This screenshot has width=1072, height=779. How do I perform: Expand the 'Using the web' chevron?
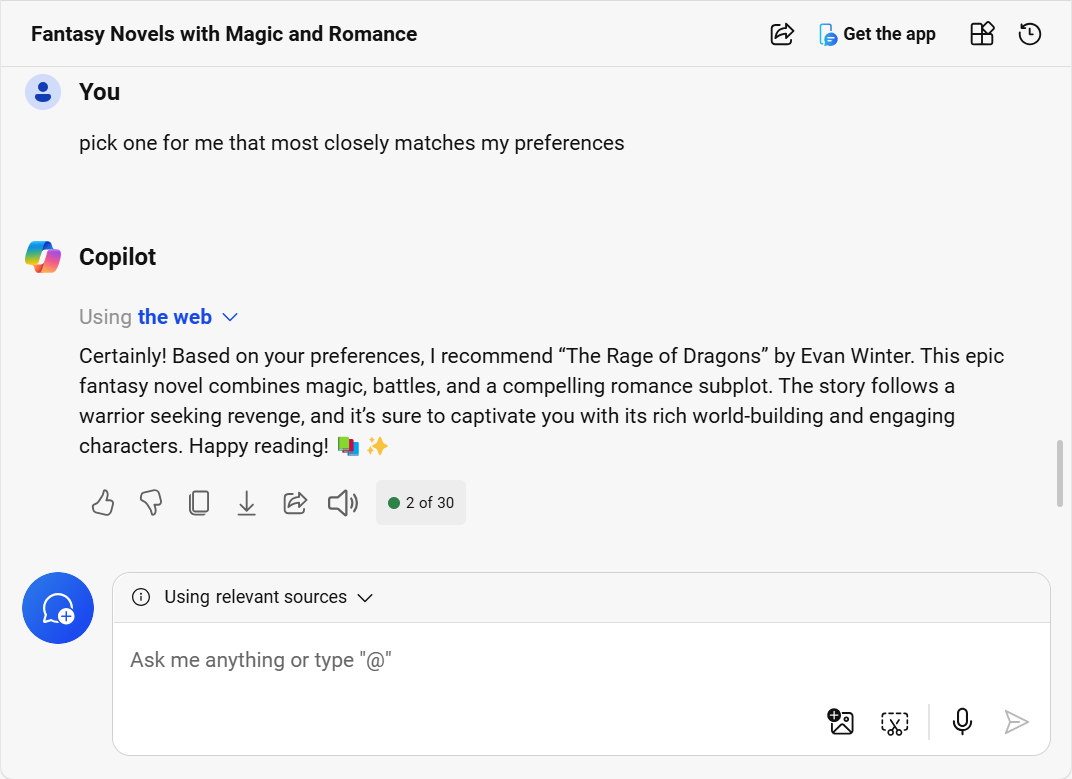230,317
